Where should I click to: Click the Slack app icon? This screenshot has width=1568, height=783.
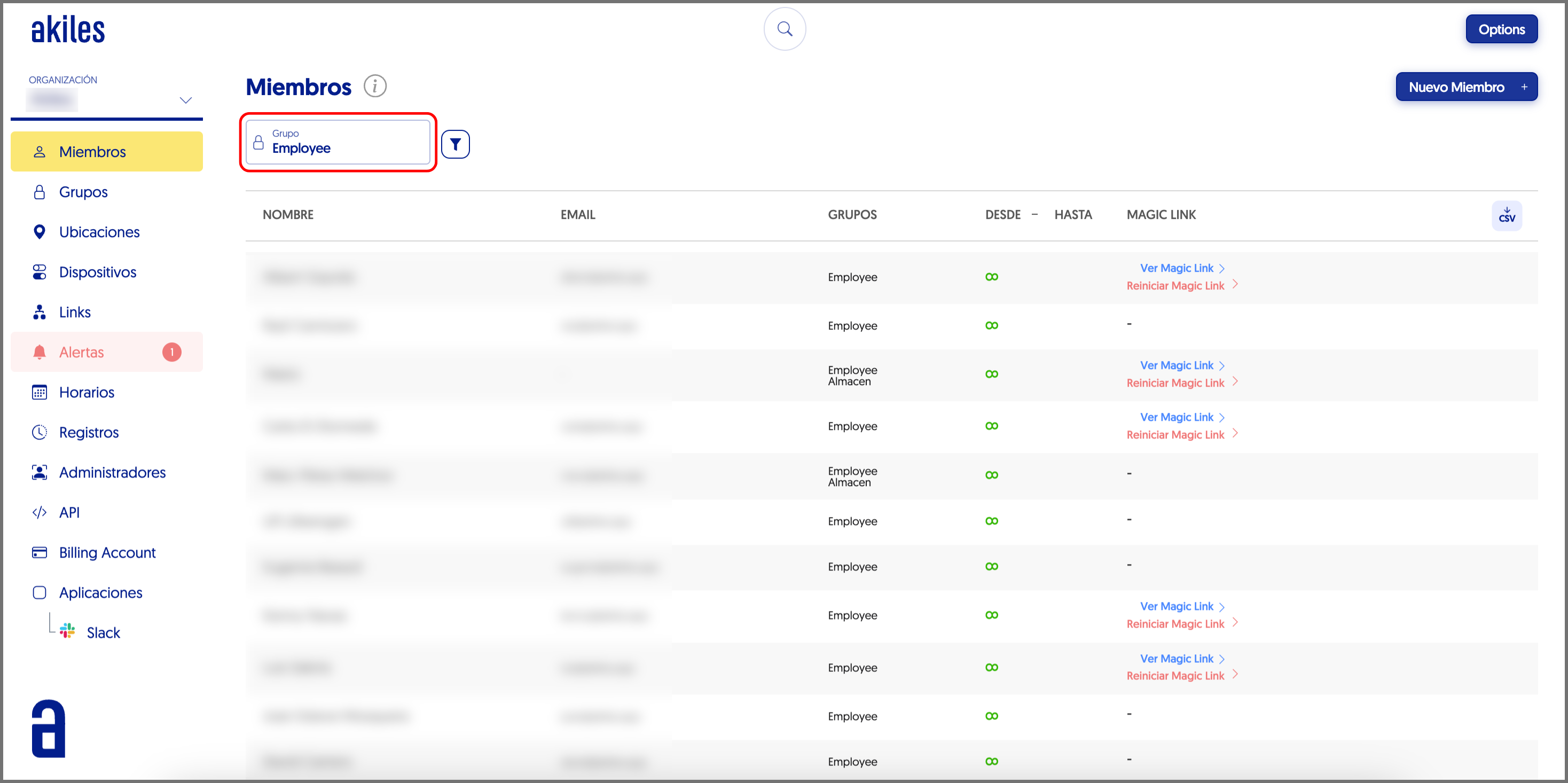click(x=68, y=631)
